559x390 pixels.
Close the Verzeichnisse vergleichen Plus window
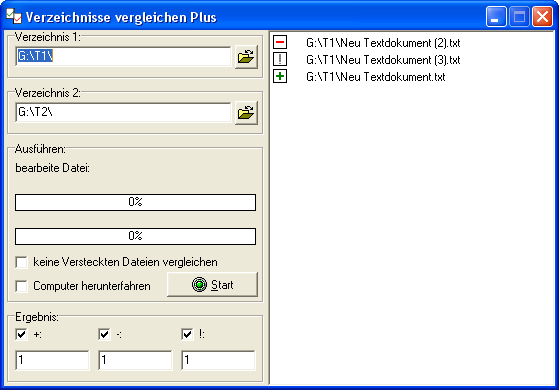click(x=542, y=16)
